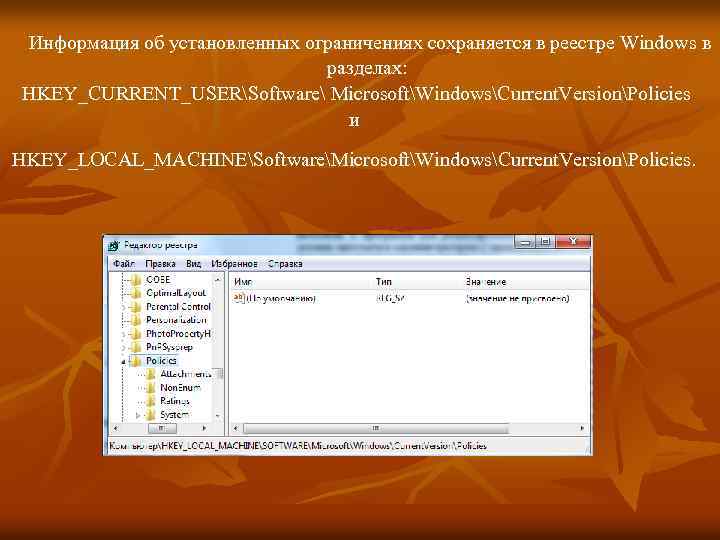720x540 pixels.
Task: Click tree pane horizontal scroll left arrow
Action: (x=116, y=428)
